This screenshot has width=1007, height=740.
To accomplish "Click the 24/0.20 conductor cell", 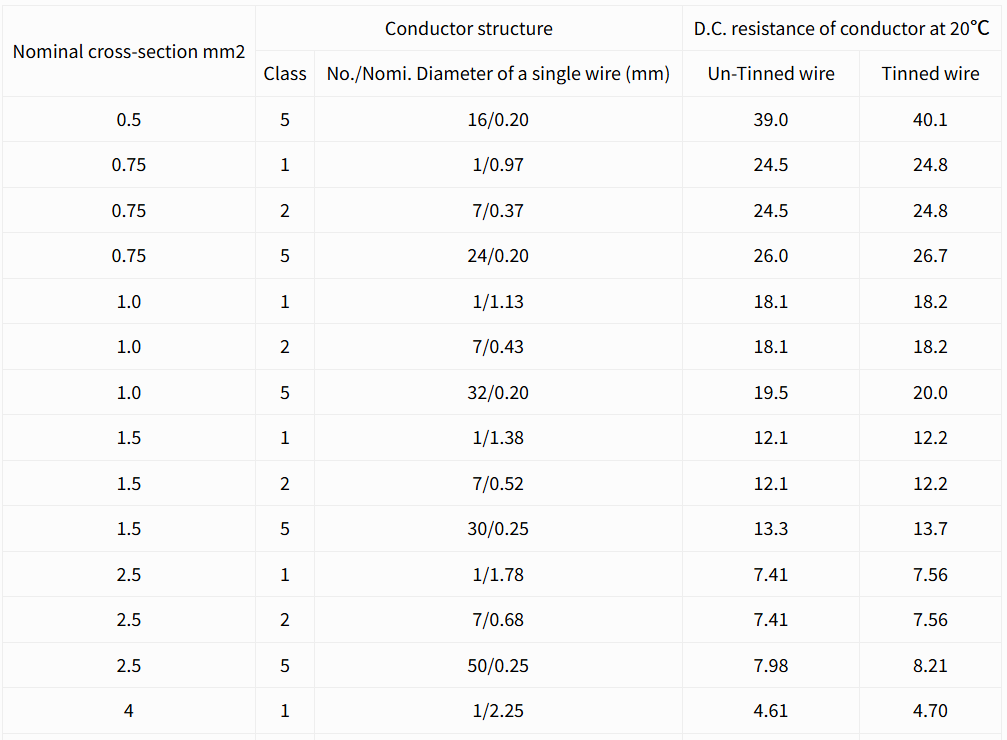I will click(498, 256).
